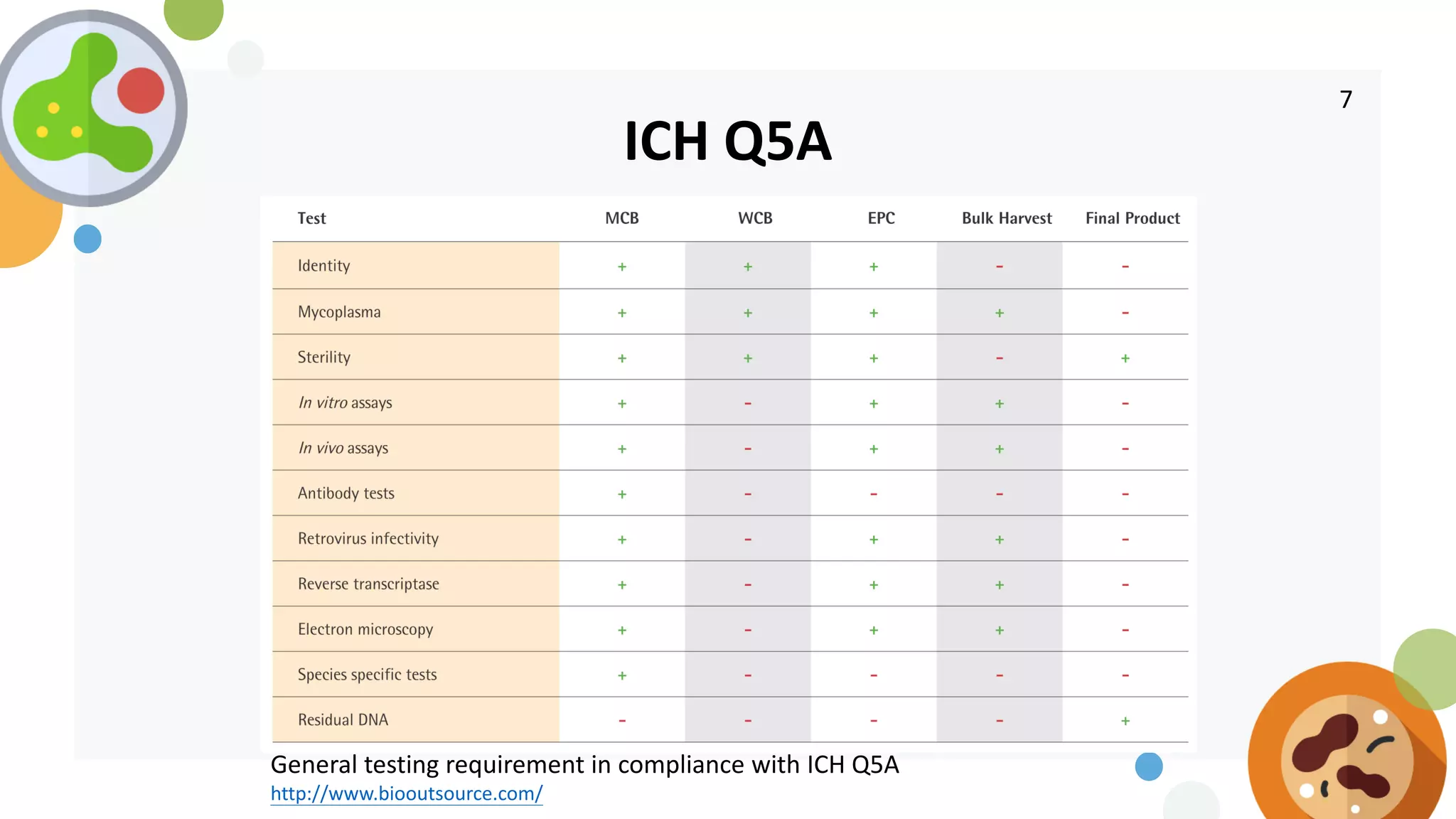Select the Final Product column header
The height and width of the screenshot is (819, 1456).
[x=1133, y=218]
